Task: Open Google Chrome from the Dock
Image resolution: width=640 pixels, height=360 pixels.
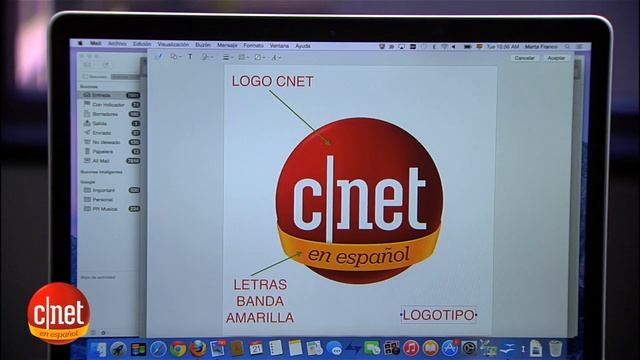Action: click(x=178, y=349)
